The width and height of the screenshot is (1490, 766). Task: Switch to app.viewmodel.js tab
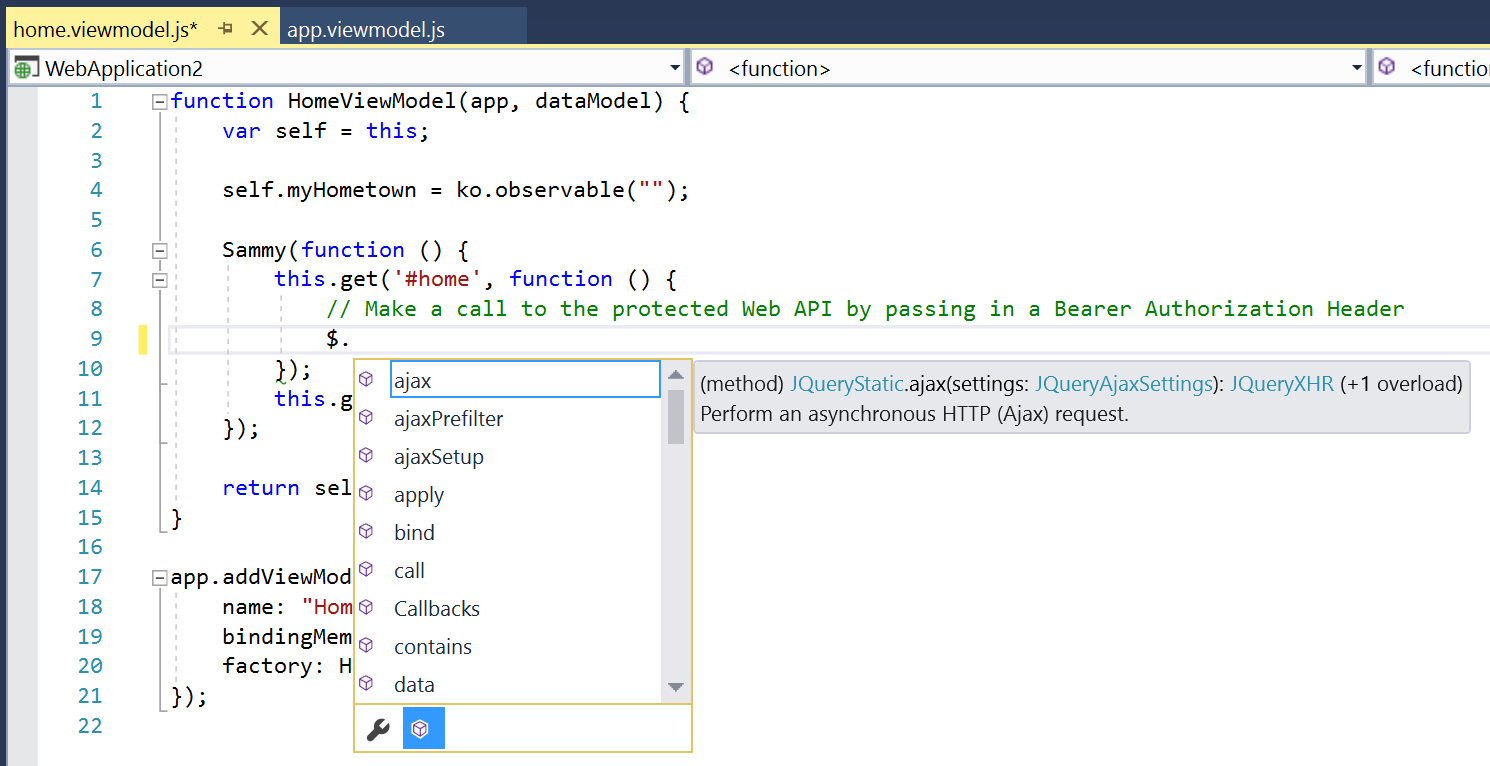366,30
